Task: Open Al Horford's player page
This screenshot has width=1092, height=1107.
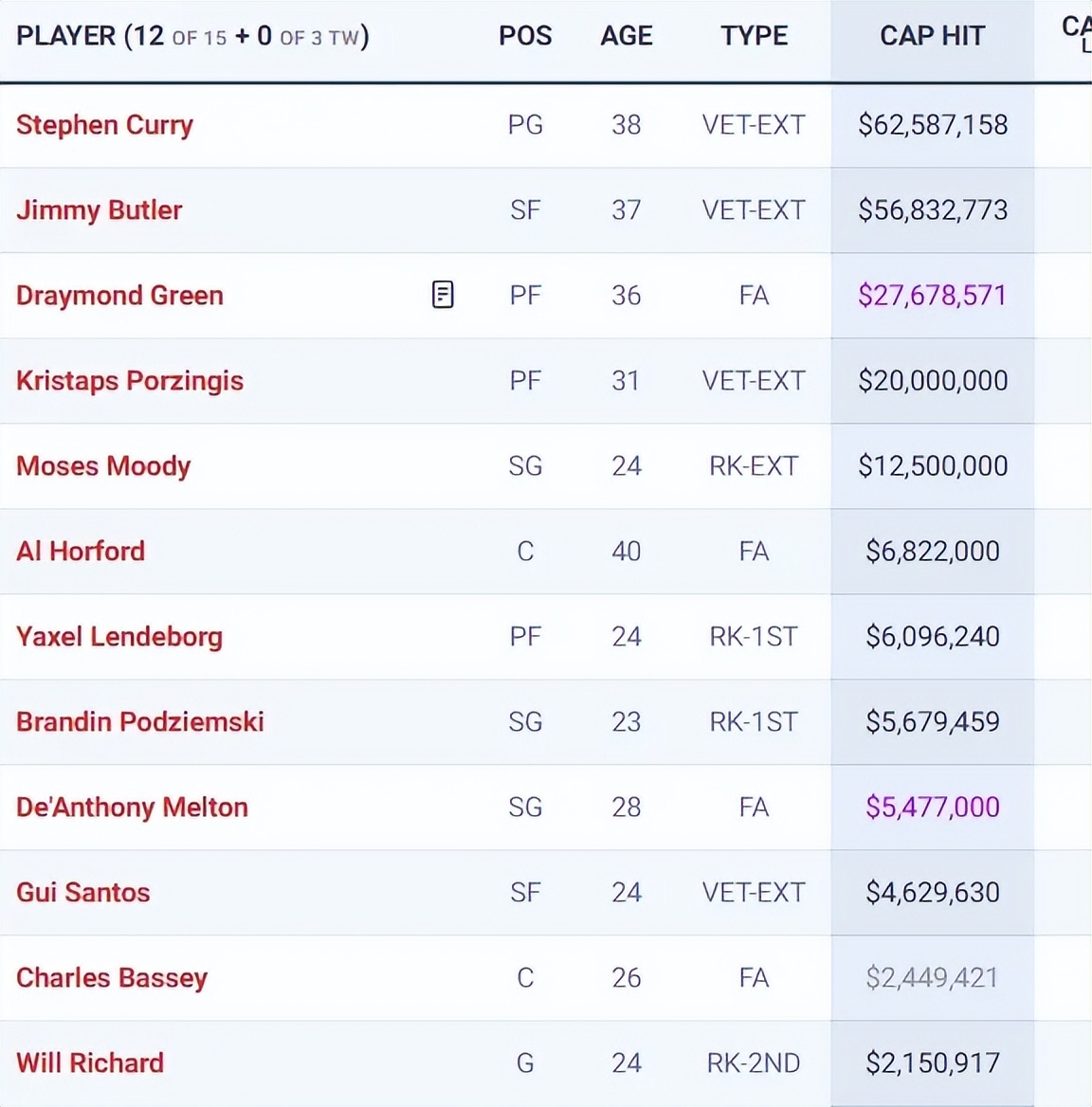Action: tap(81, 552)
